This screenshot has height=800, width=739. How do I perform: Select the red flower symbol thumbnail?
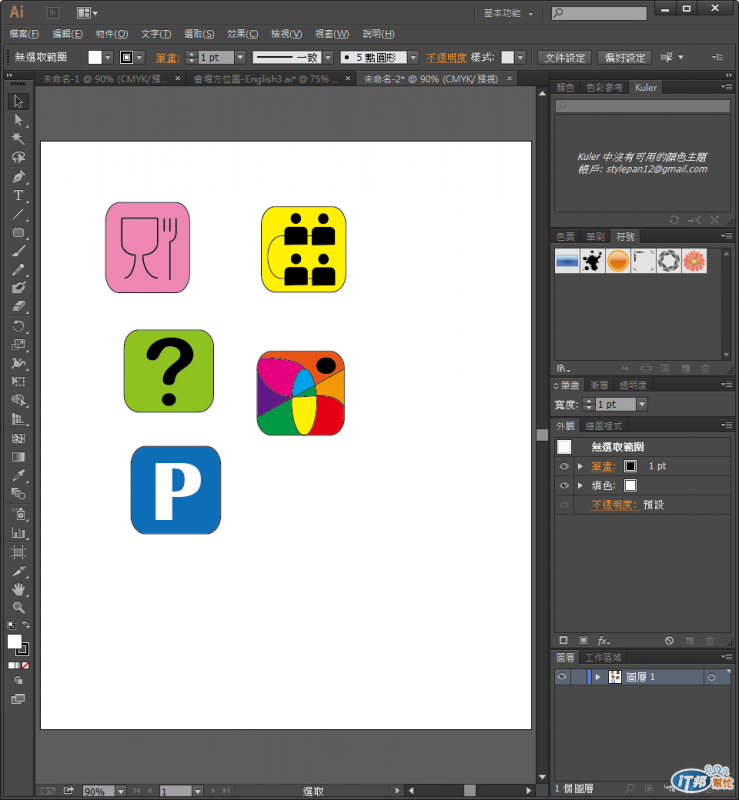[694, 261]
